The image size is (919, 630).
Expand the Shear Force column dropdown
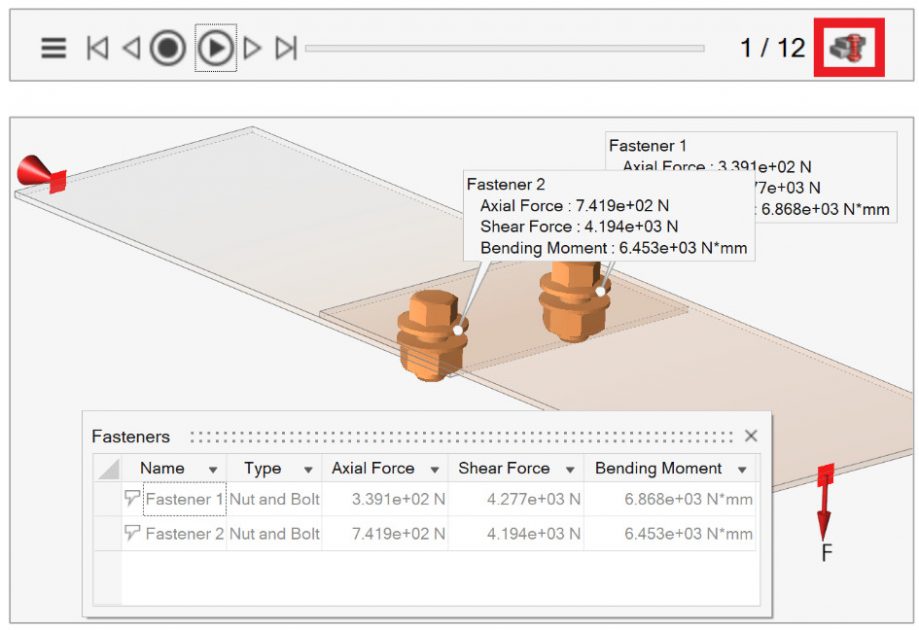[x=570, y=469]
